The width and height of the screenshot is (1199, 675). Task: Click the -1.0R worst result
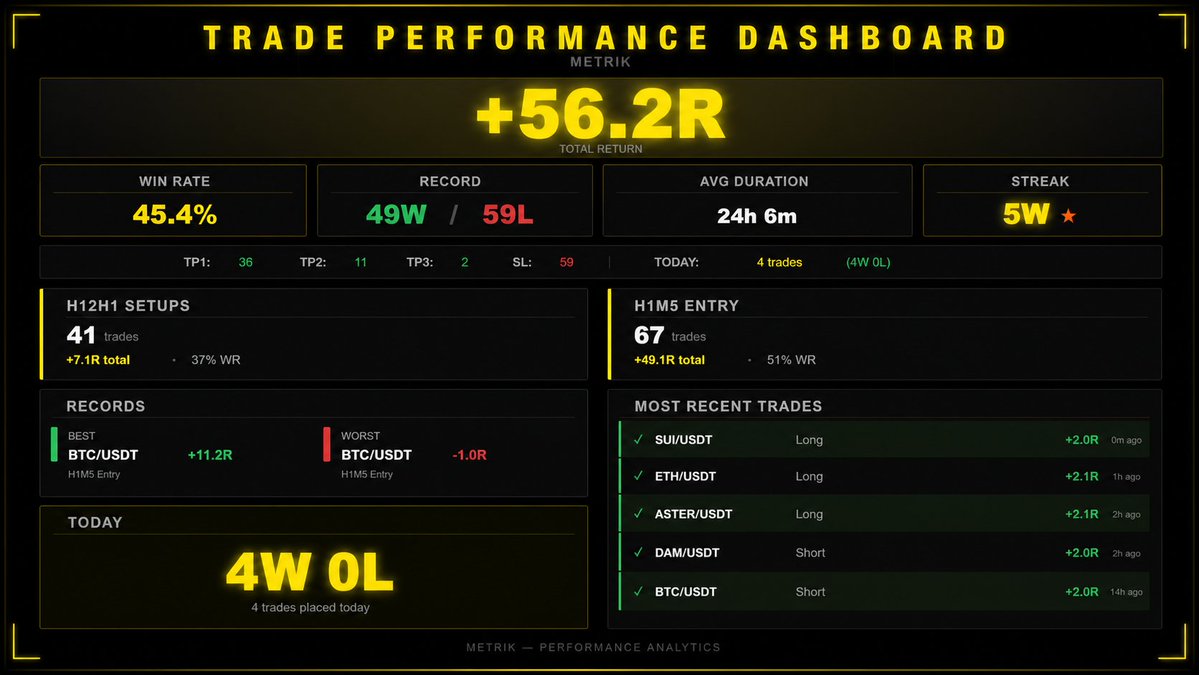point(470,455)
